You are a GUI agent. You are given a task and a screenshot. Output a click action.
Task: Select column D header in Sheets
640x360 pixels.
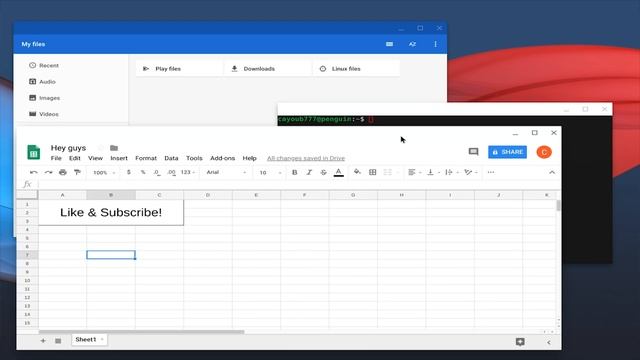[x=208, y=195]
